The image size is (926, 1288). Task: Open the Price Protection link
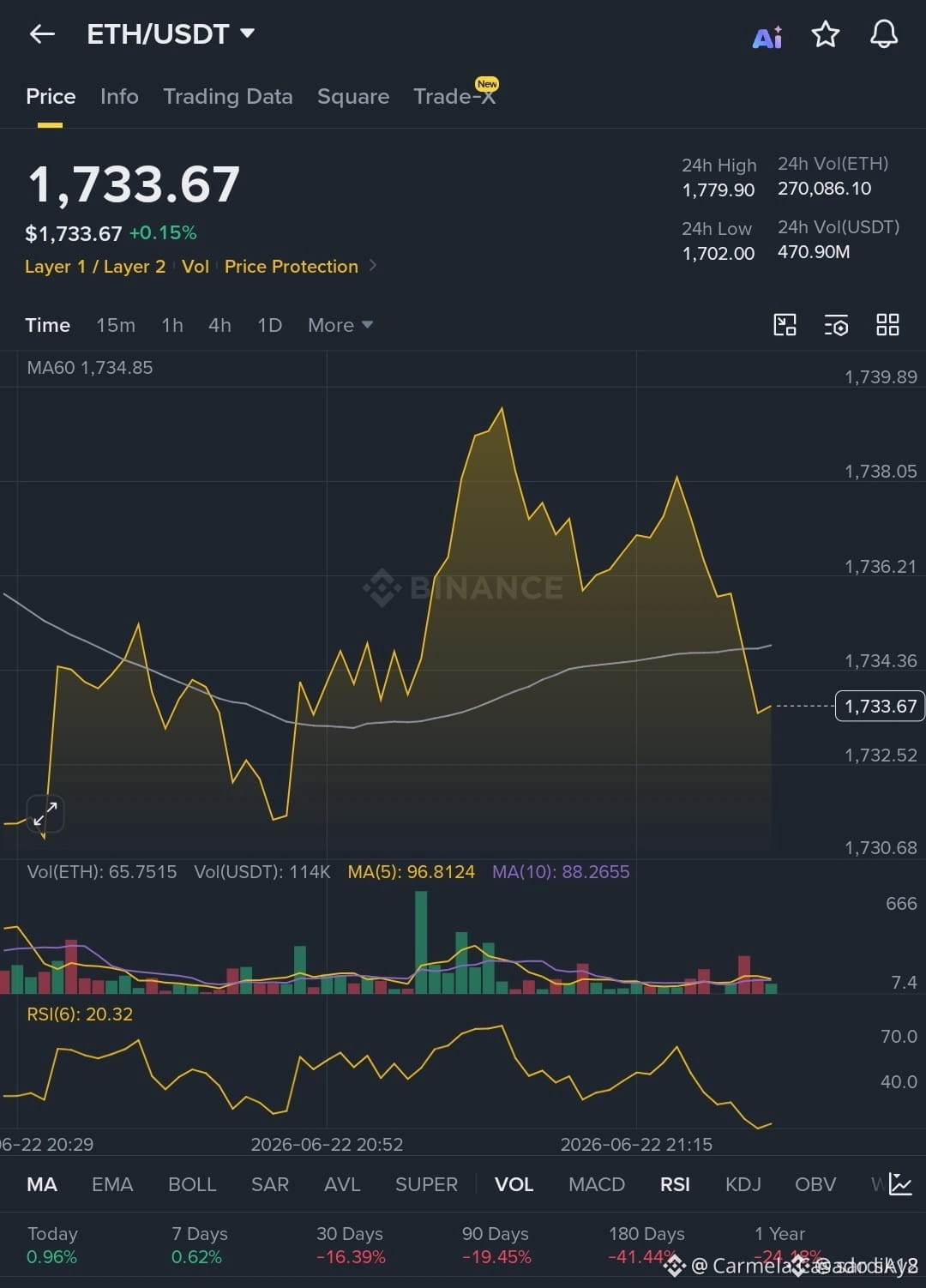click(292, 267)
